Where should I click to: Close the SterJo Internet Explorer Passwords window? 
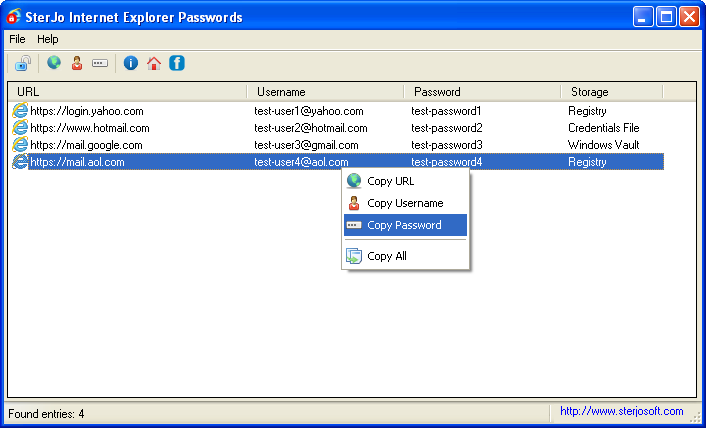point(690,17)
